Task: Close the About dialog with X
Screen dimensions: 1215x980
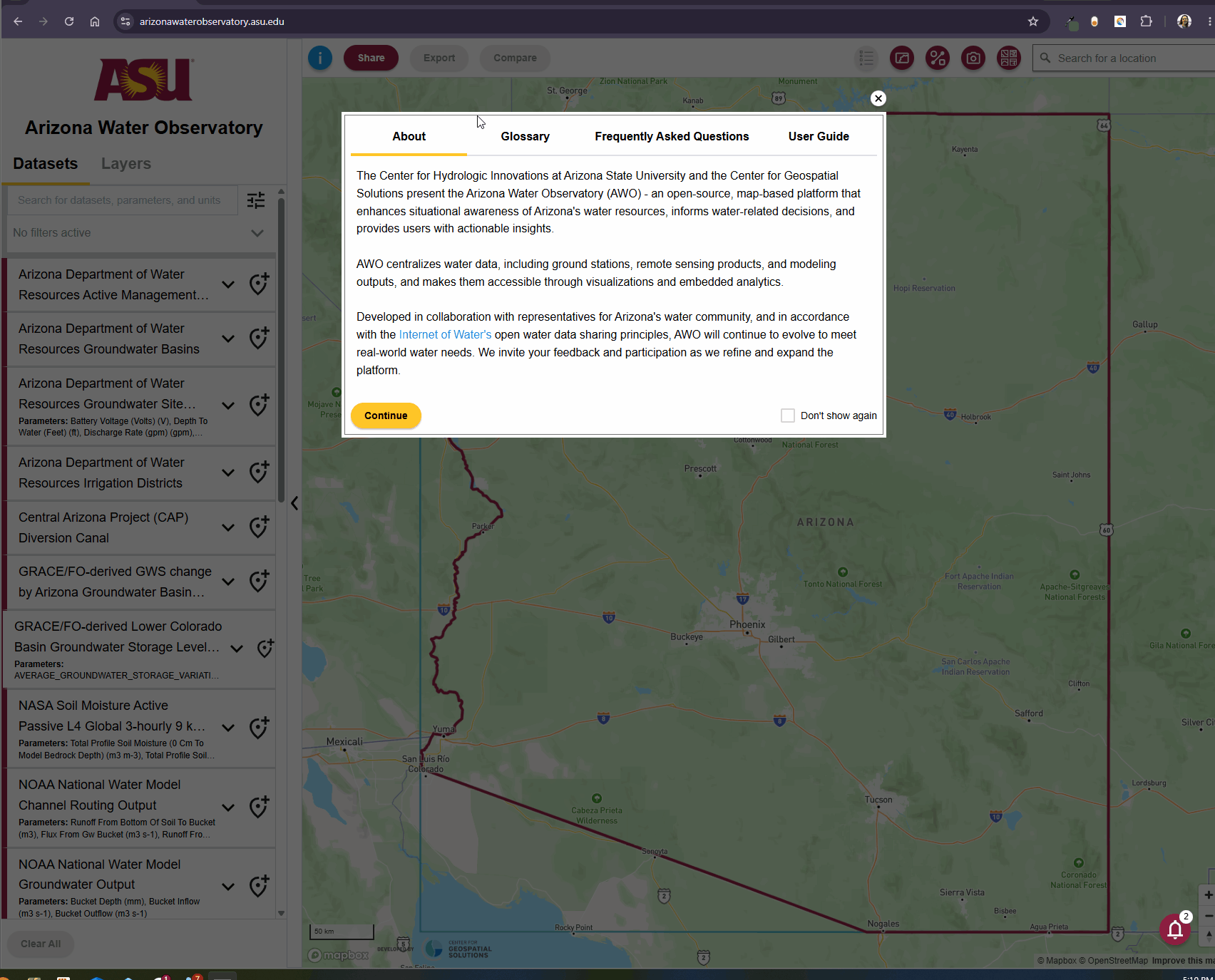Action: [x=878, y=98]
